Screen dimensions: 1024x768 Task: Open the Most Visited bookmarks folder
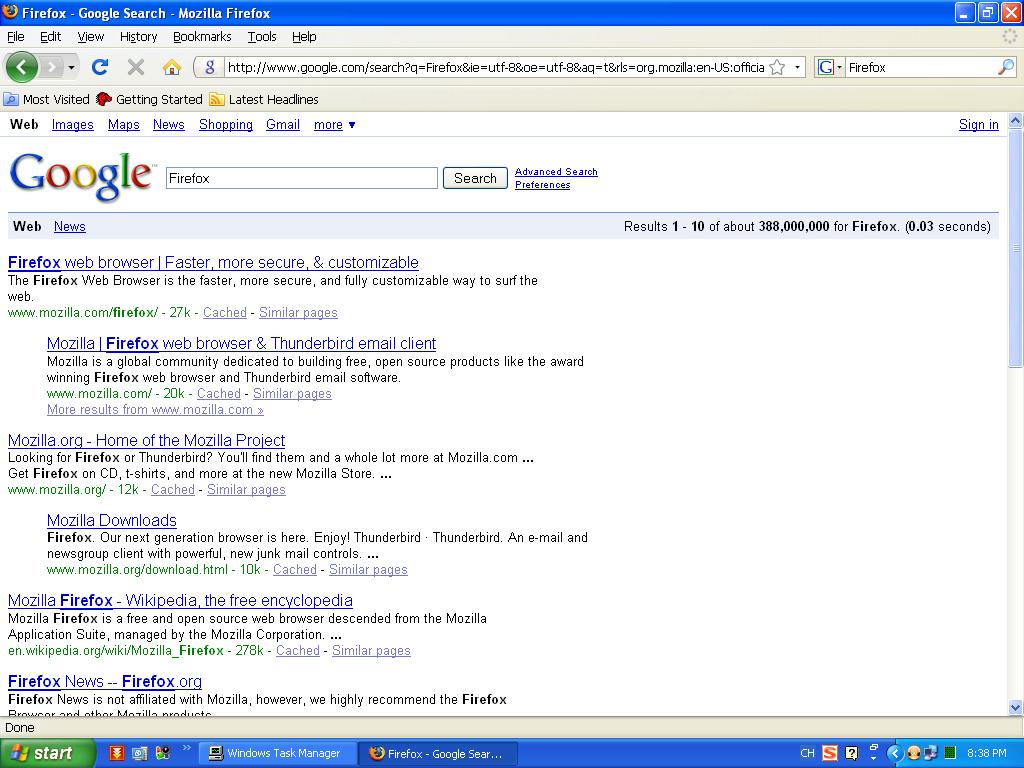[x=46, y=99]
